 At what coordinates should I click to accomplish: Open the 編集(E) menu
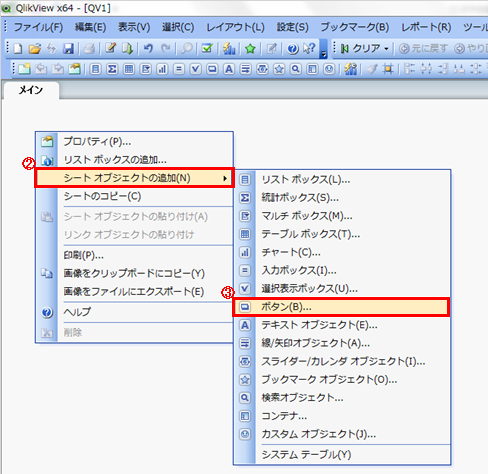90,27
